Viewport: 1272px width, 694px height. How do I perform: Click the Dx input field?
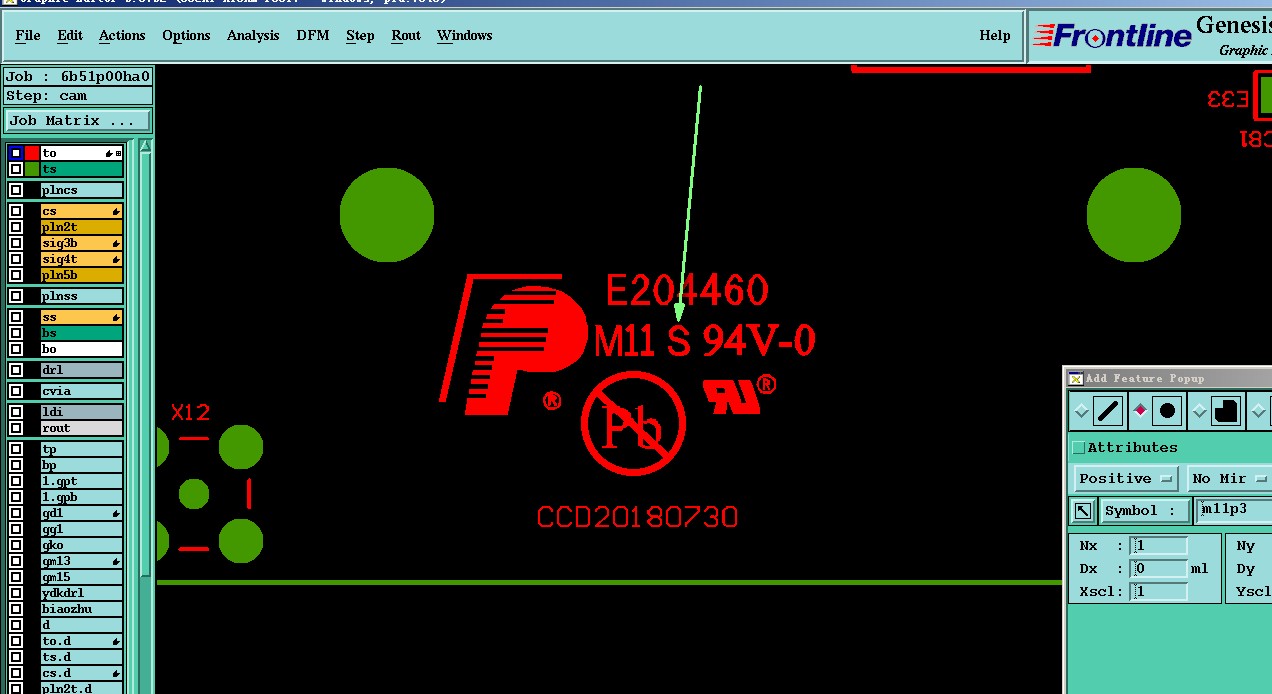tap(1159, 569)
